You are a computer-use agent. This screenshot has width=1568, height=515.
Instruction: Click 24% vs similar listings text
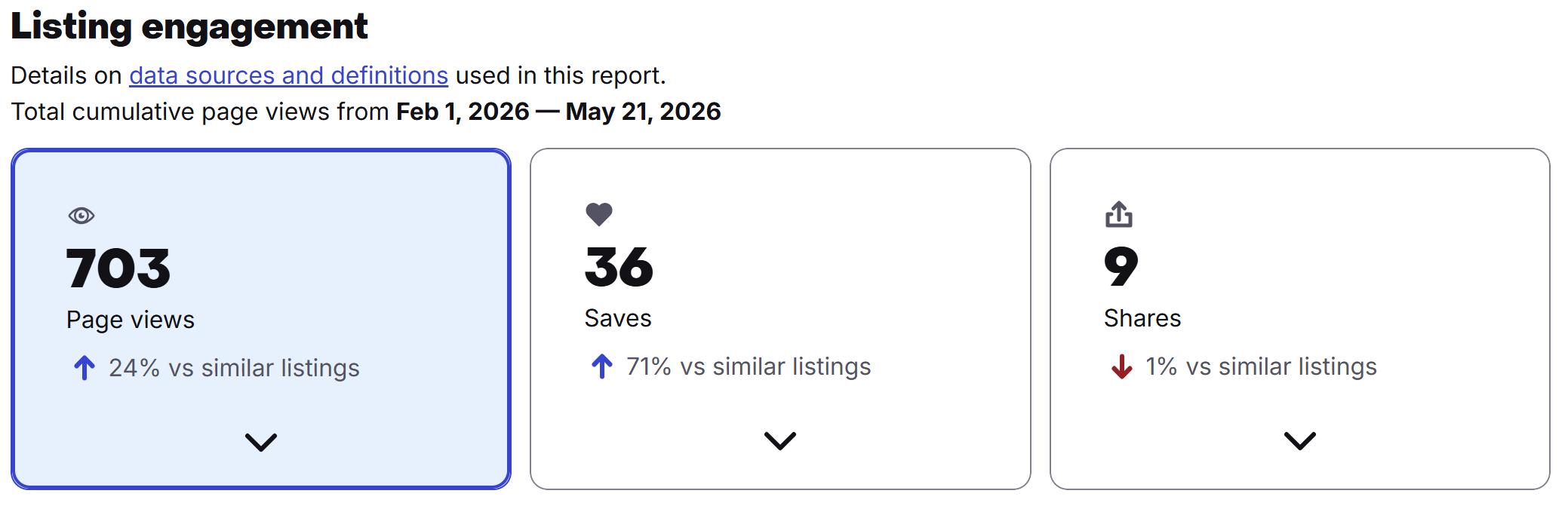[234, 368]
